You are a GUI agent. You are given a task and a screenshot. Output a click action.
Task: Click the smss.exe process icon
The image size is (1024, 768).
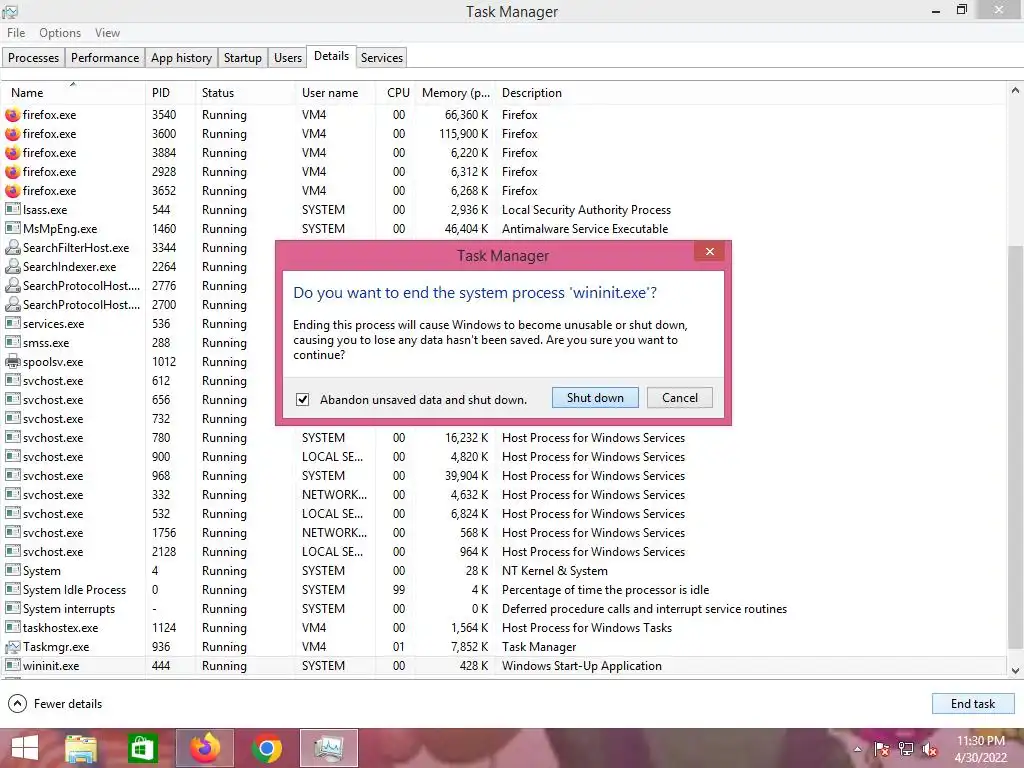pyautogui.click(x=12, y=342)
